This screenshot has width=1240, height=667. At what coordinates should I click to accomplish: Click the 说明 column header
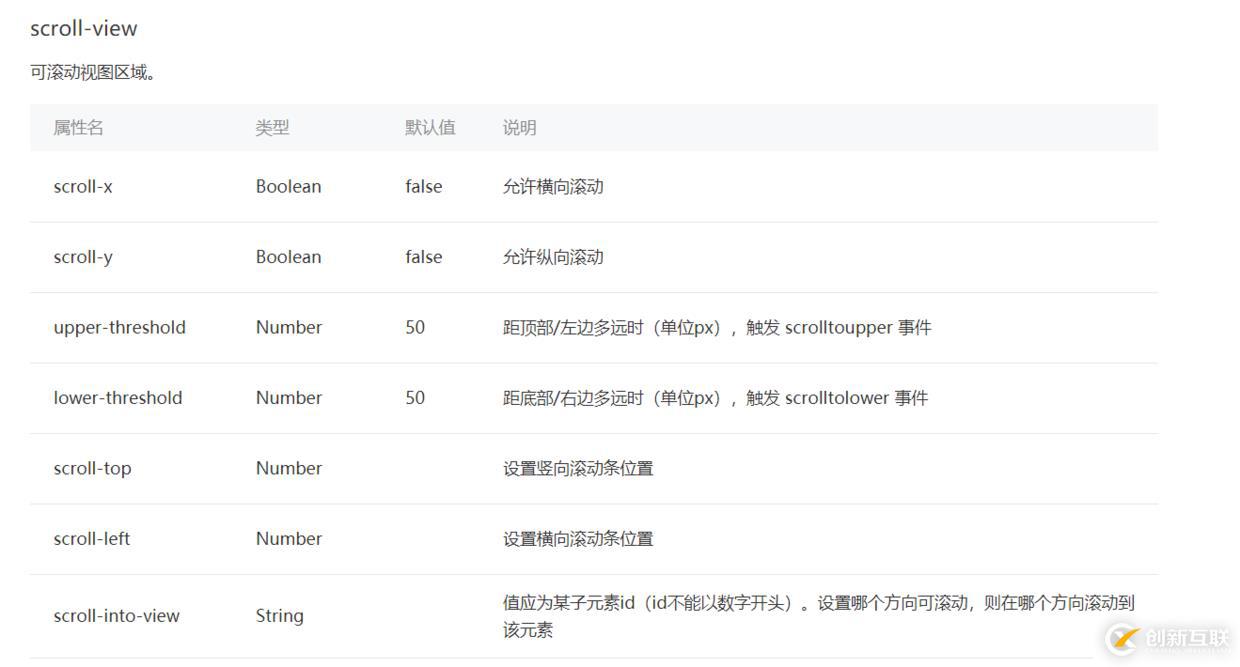pyautogui.click(x=519, y=127)
